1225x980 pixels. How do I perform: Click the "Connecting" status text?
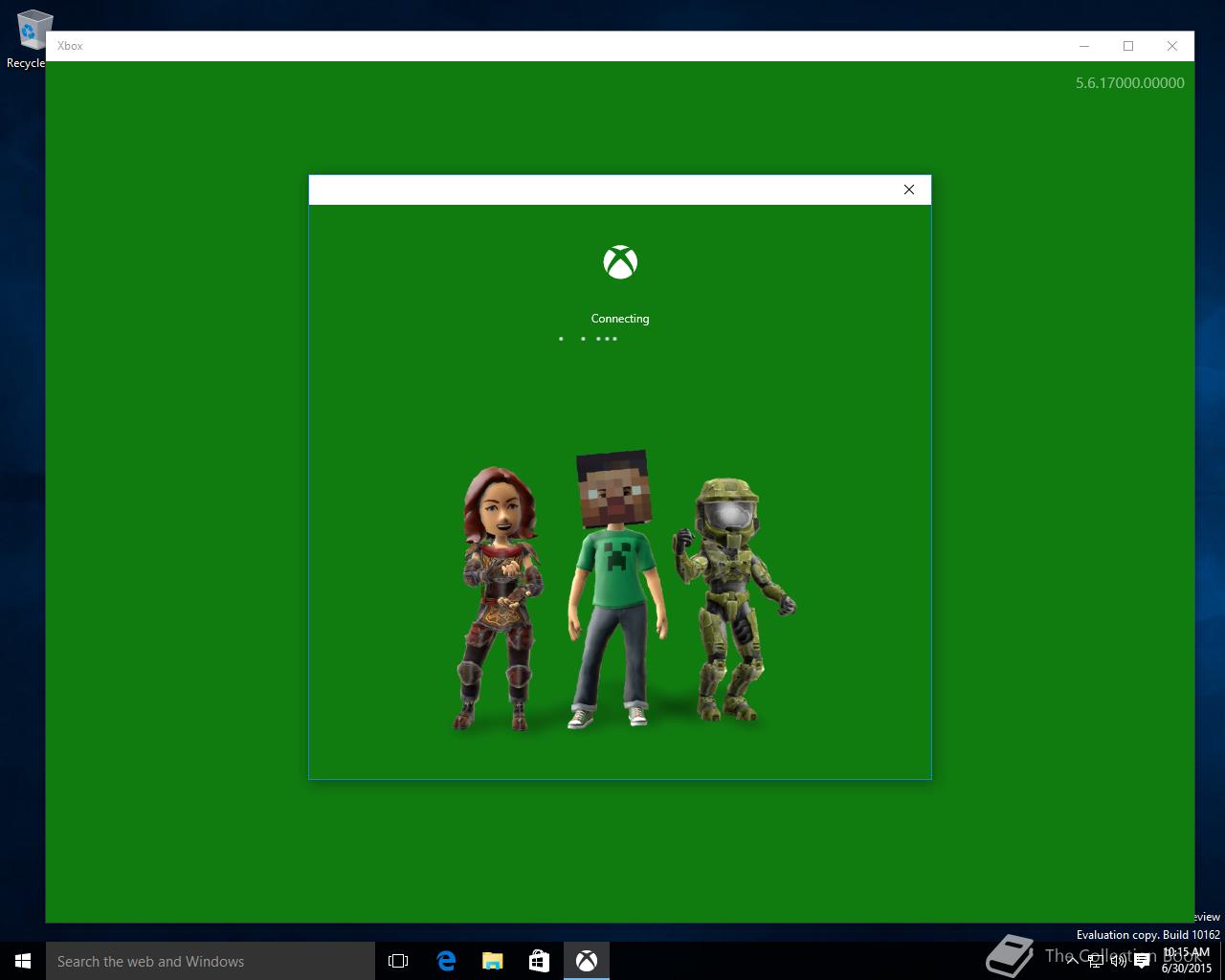point(620,319)
